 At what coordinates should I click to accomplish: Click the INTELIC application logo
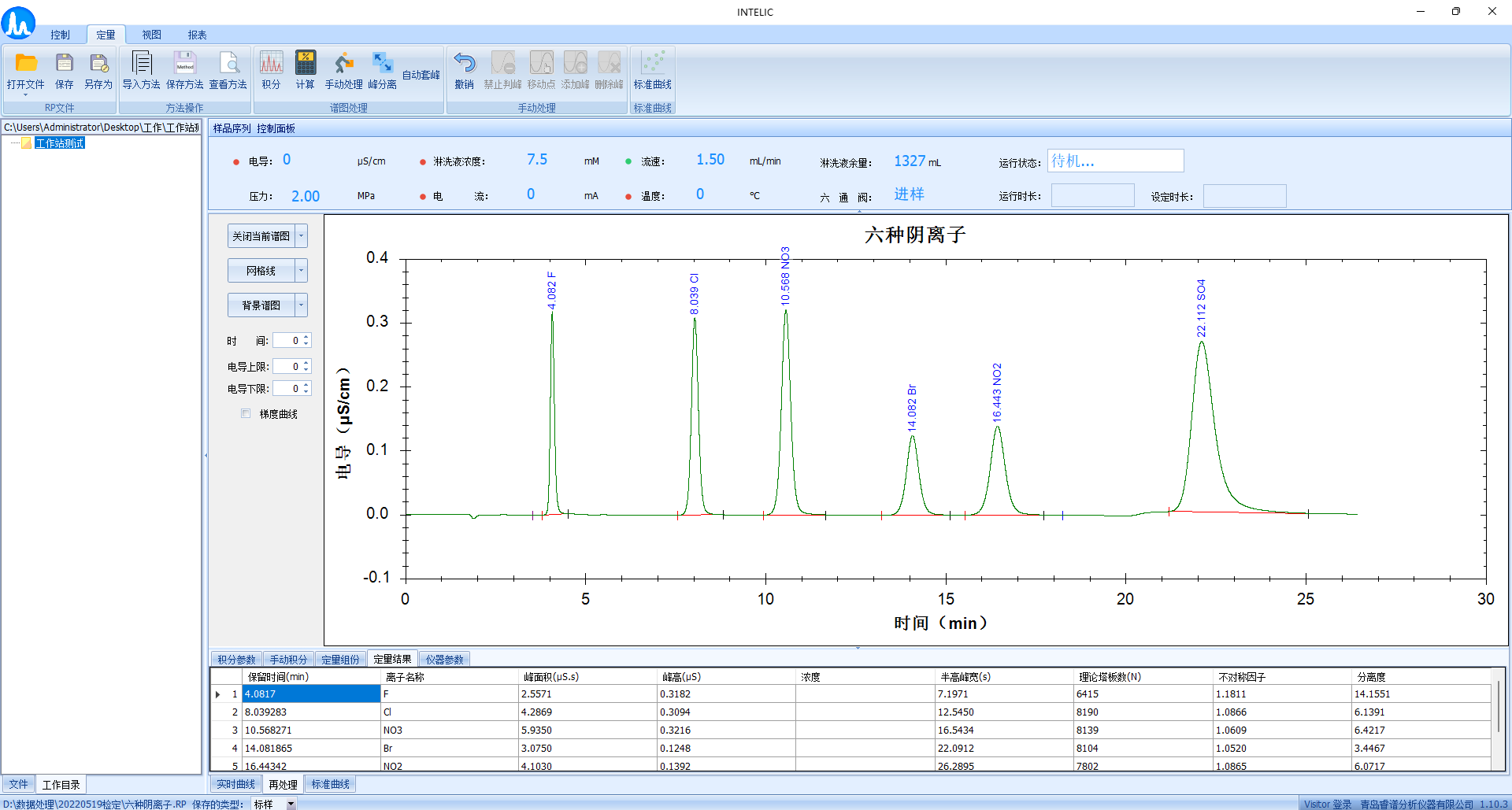click(x=18, y=22)
